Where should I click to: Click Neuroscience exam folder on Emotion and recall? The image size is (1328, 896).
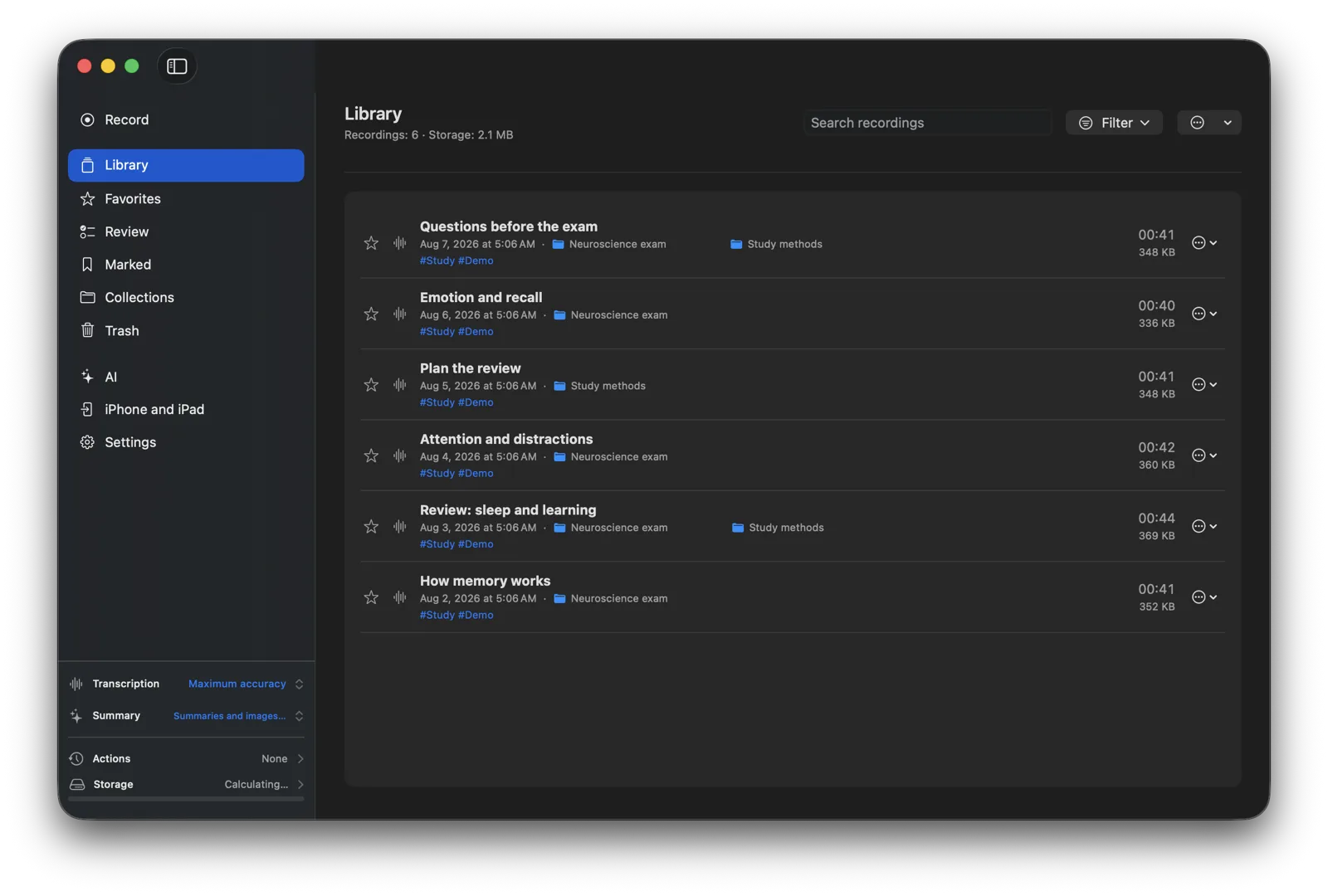[x=610, y=315]
